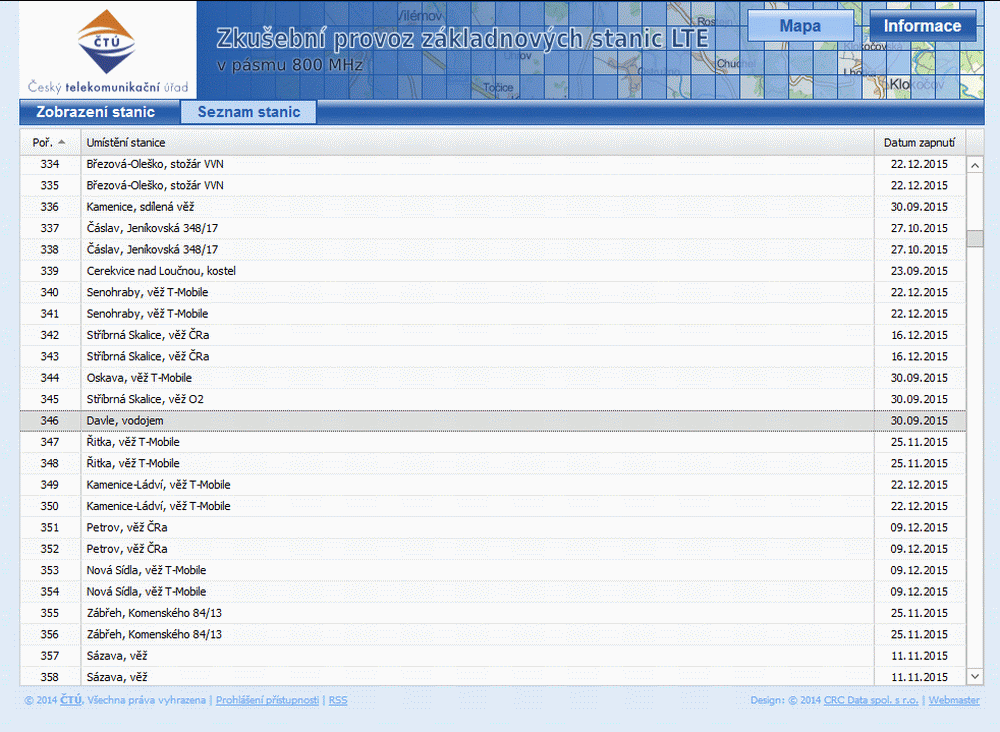Select row 341 Senohraby, věž T-Mobile
The image size is (1000, 732).
tap(493, 314)
